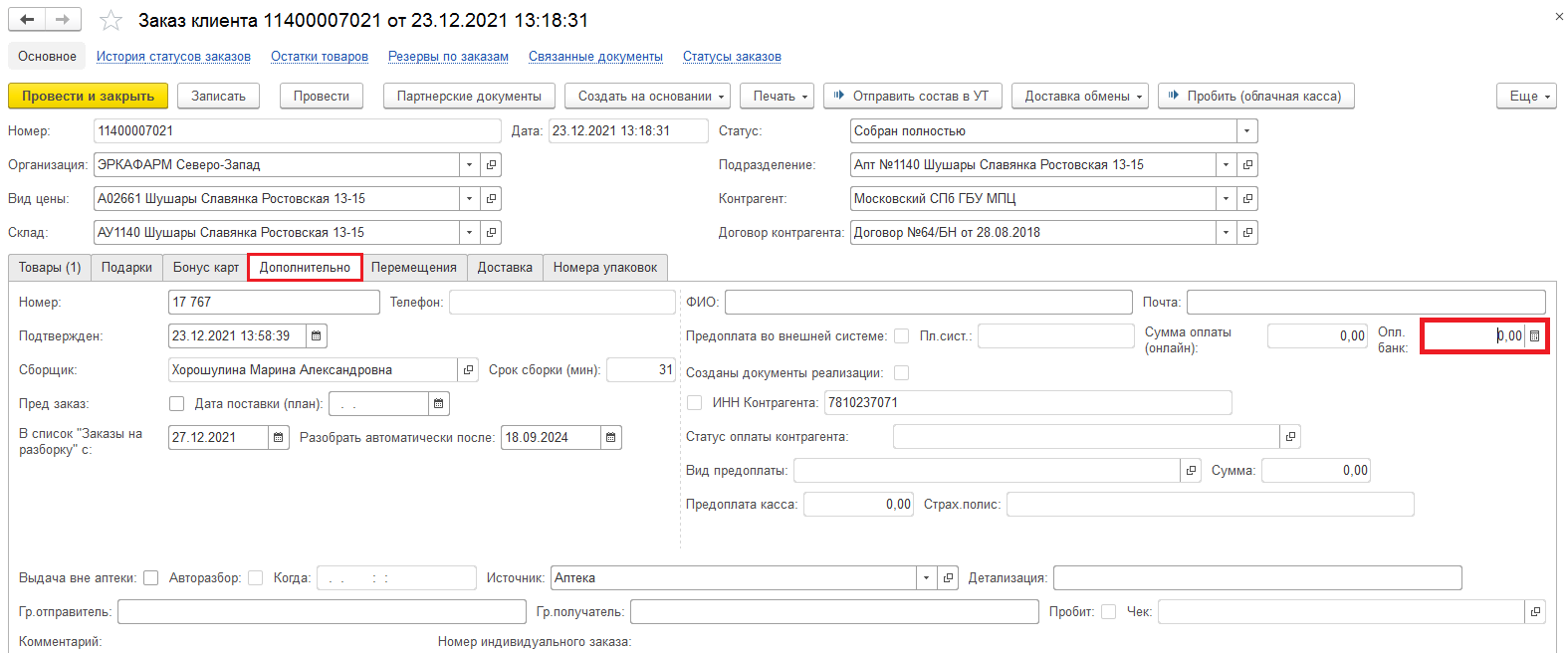The image size is (1568, 653).
Task: Click the back navigation arrow
Action: pos(27,20)
